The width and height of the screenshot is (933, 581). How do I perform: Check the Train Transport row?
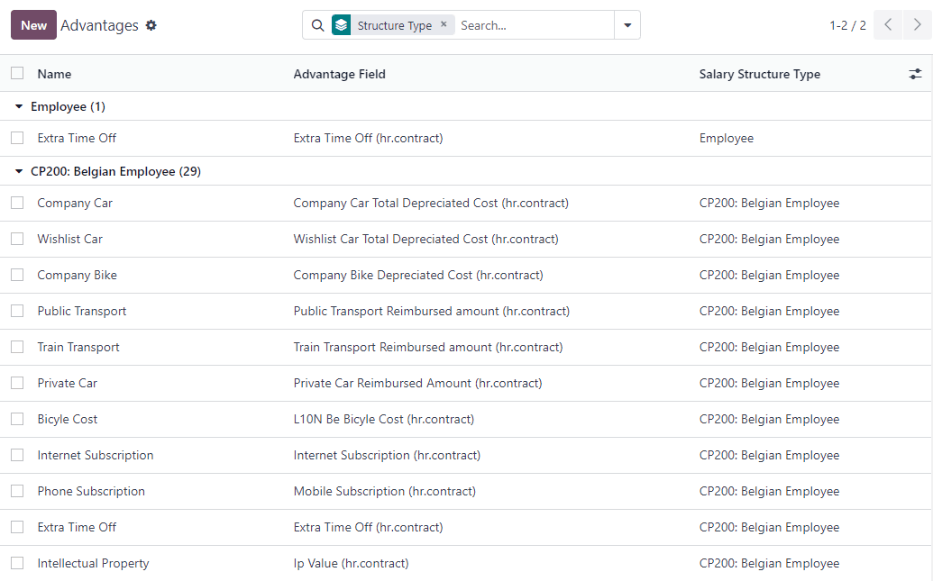17,347
